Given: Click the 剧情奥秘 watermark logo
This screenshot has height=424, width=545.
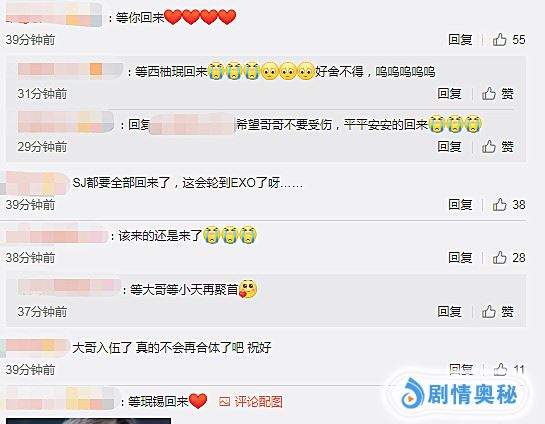Looking at the screenshot, I should point(458,395).
